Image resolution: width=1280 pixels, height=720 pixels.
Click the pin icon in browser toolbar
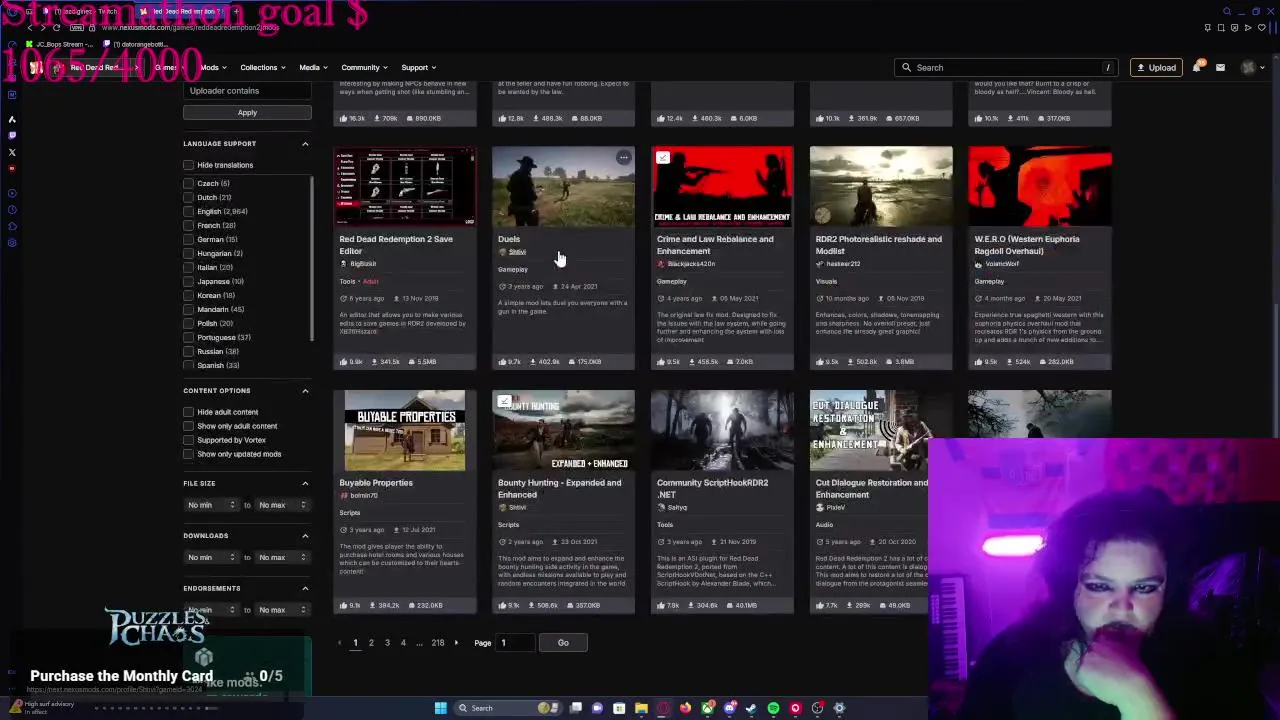(x=1208, y=28)
